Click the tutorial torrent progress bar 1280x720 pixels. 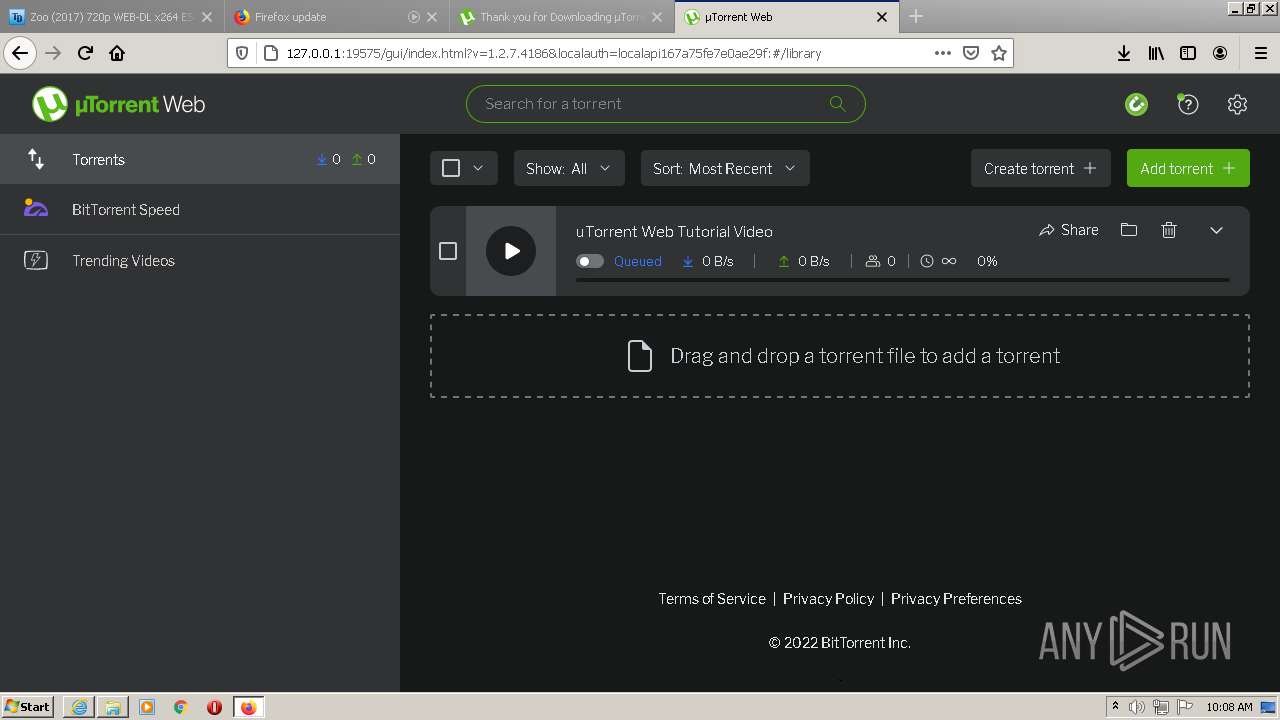click(903, 280)
